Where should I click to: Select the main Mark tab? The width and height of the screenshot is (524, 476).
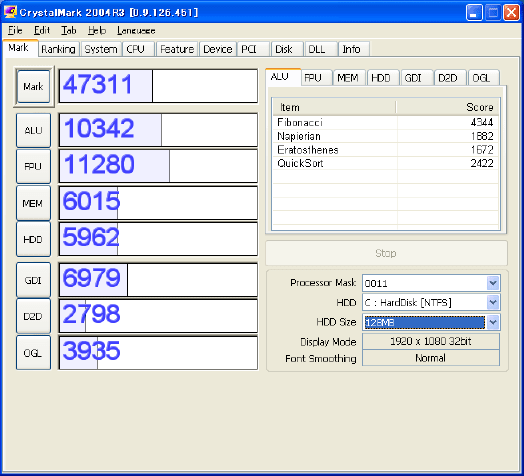click(x=20, y=48)
